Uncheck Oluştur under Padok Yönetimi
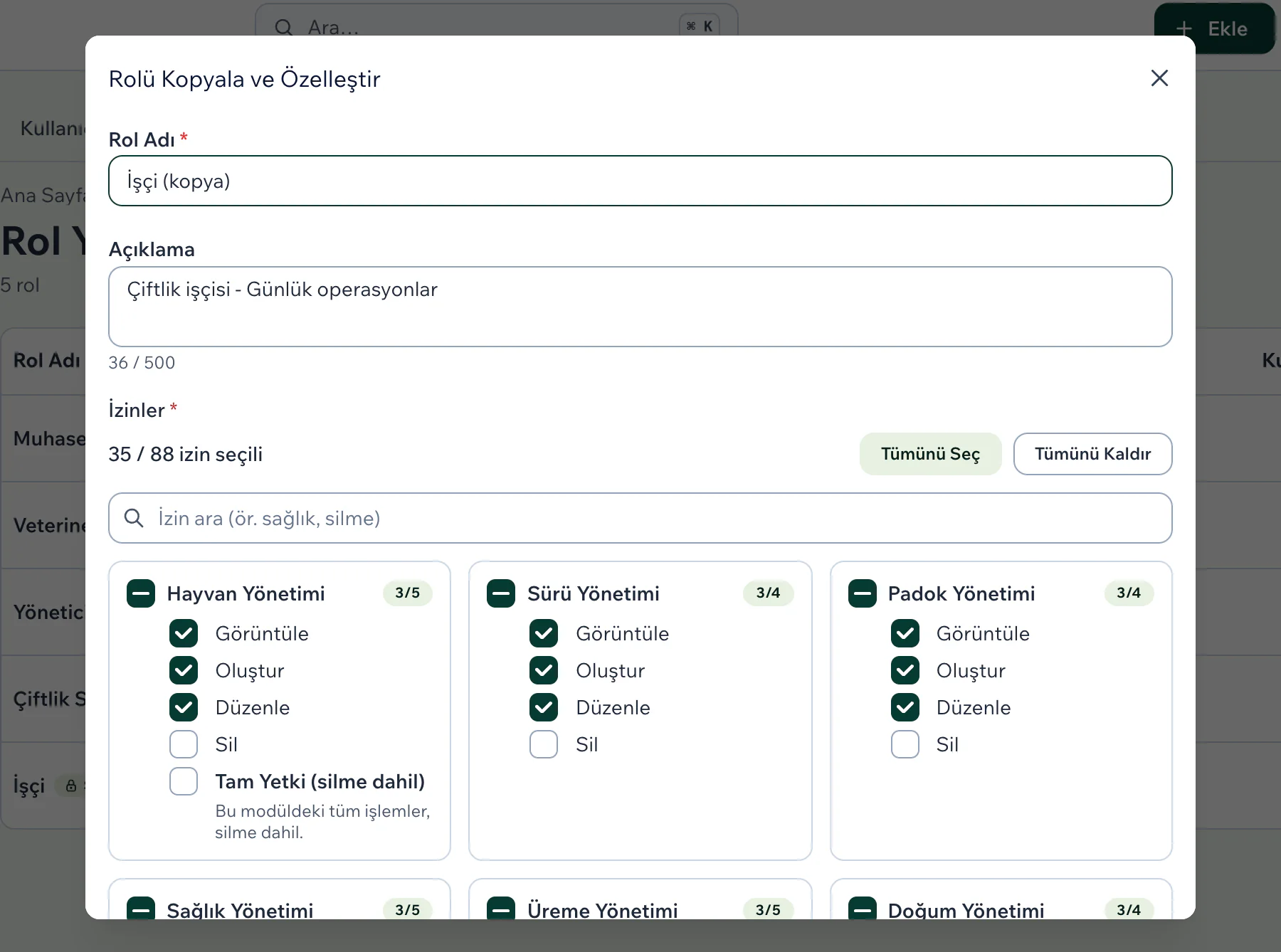This screenshot has width=1281, height=952. 905,670
